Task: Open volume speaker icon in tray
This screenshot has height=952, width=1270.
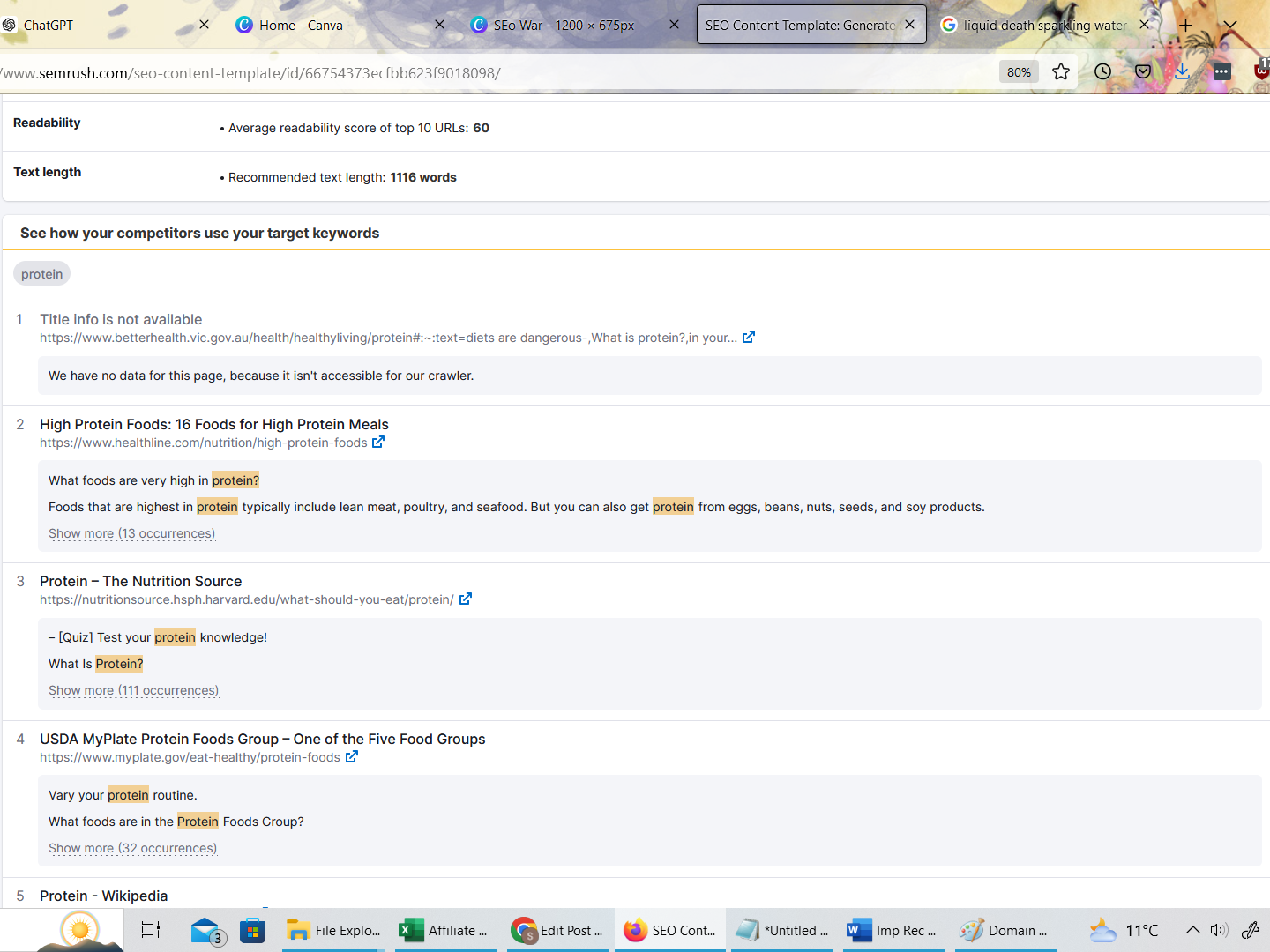Action: [1220, 930]
